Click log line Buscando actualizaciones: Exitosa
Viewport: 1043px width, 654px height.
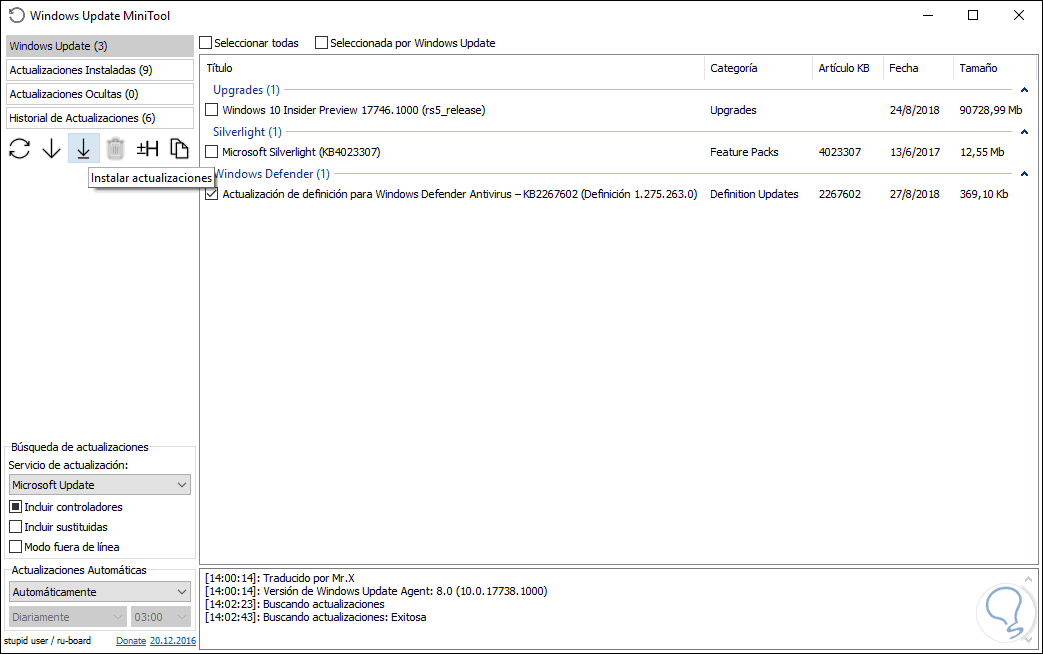pos(315,617)
